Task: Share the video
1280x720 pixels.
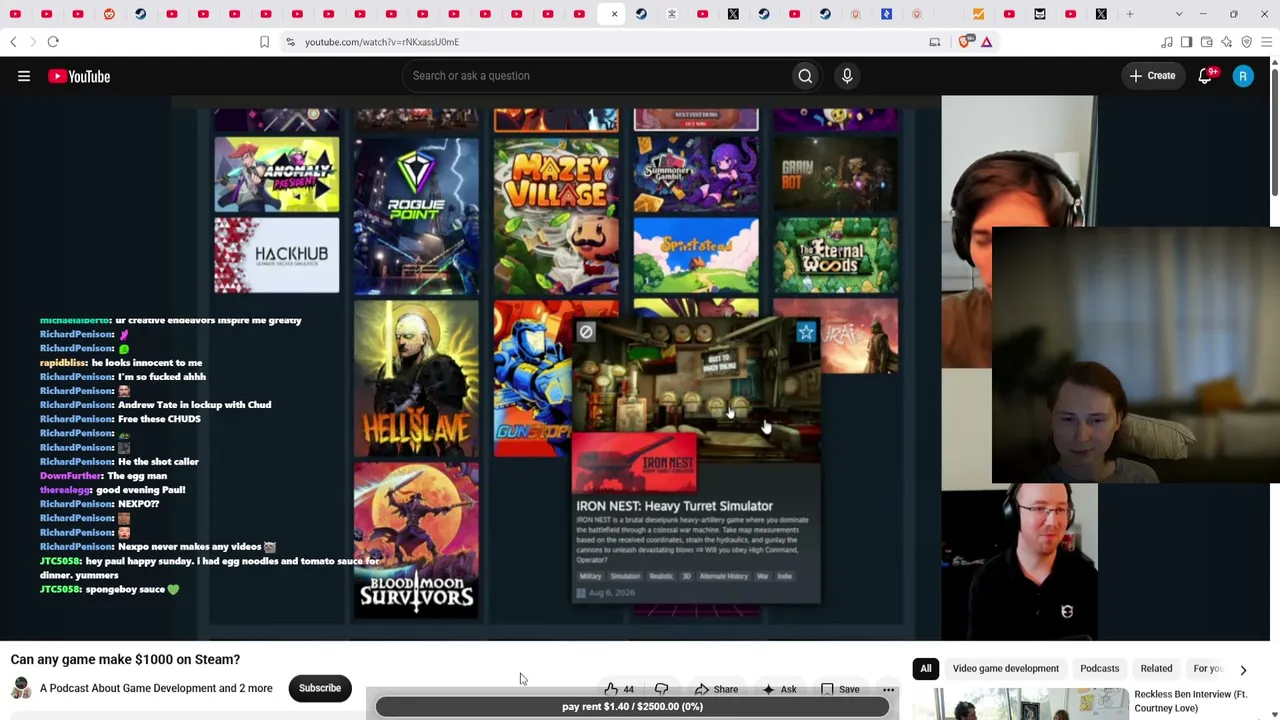Action: 716,689
